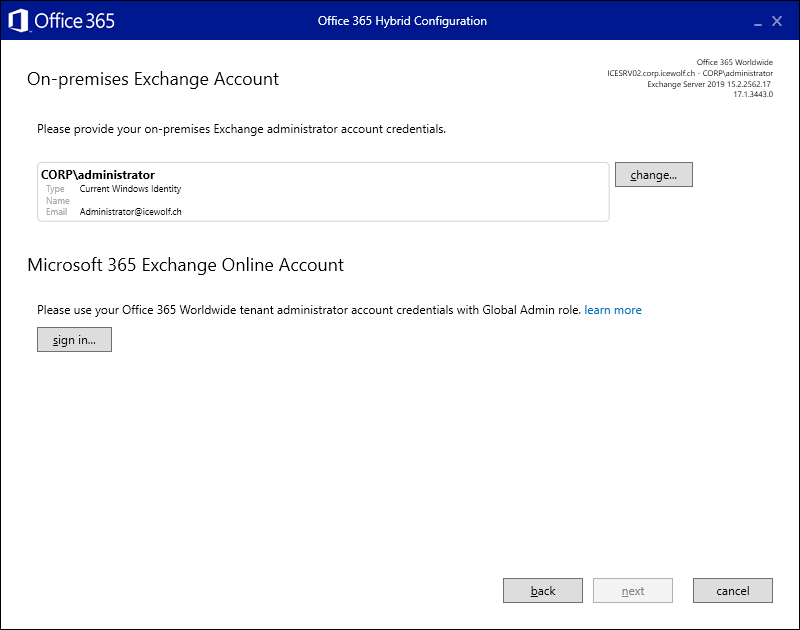Click the Type label in account box

pyautogui.click(x=55, y=189)
